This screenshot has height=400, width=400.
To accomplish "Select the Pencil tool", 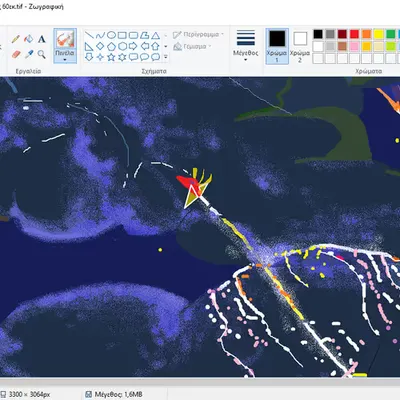I will [15, 39].
